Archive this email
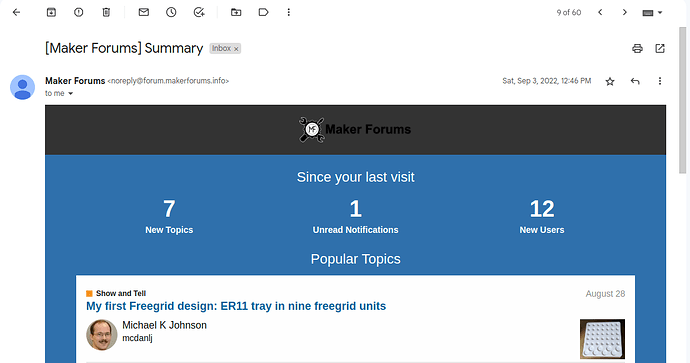Image resolution: width=690 pixels, height=363 pixels. click(x=51, y=12)
